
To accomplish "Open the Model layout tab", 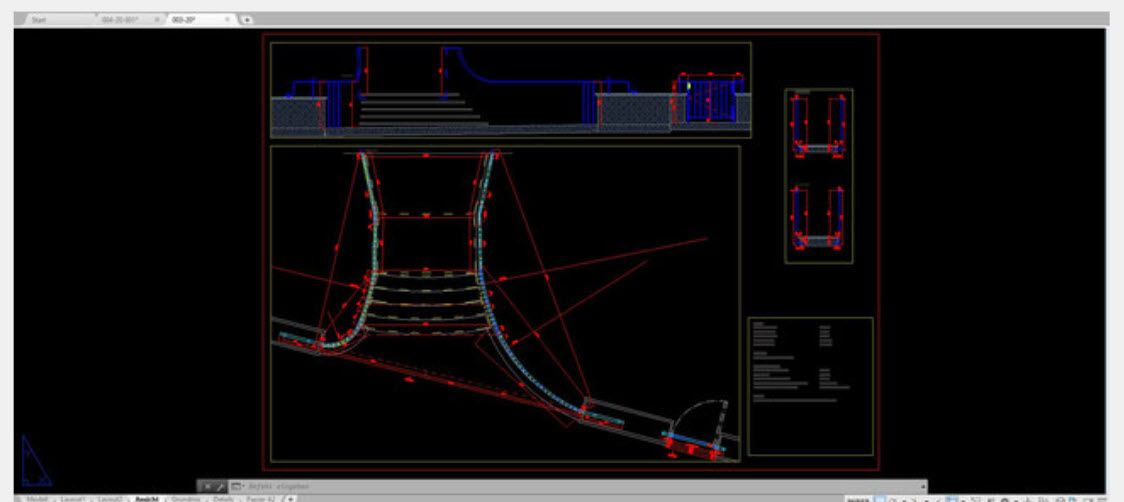I will [38, 498].
